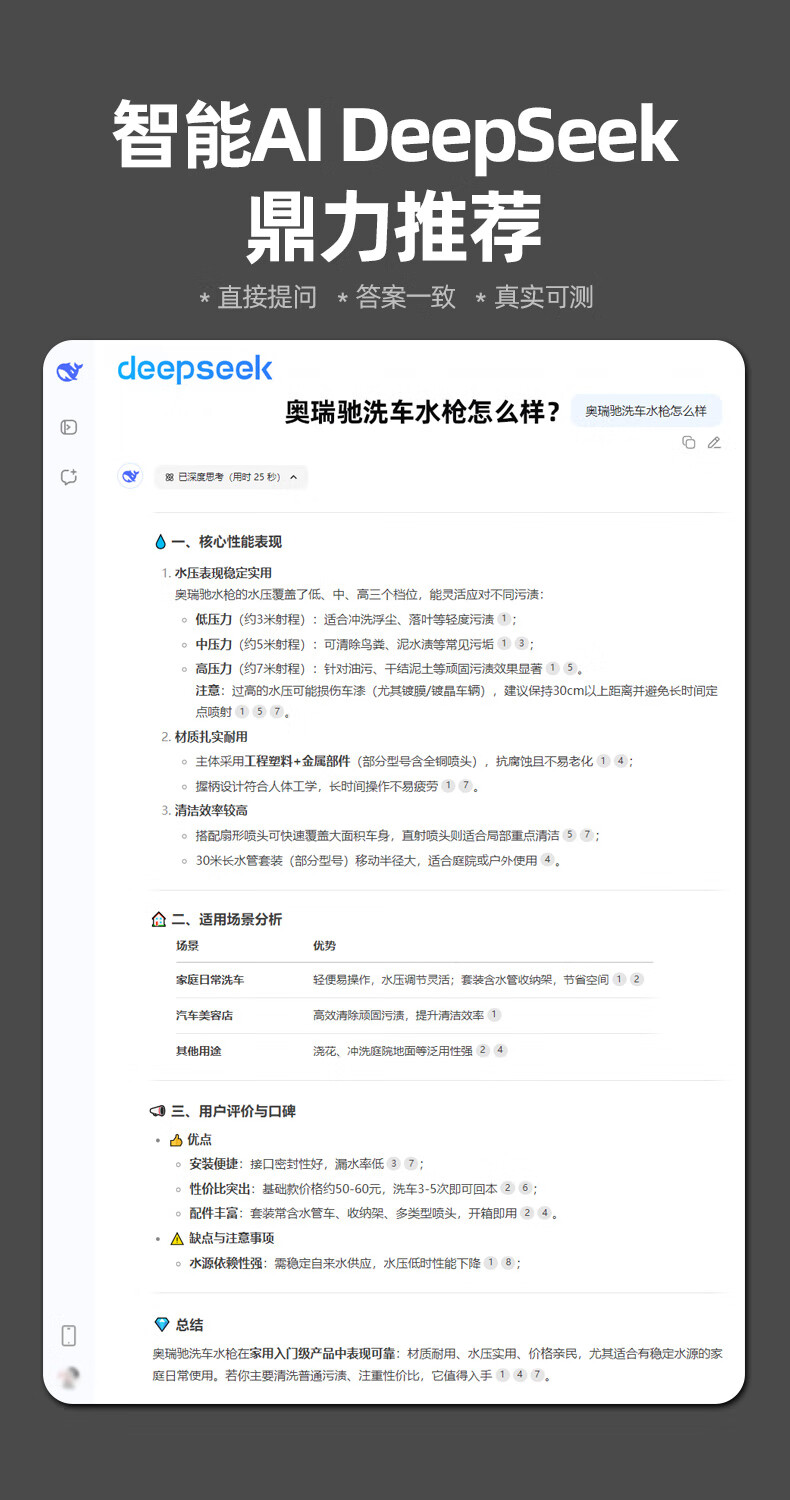Open the mobile app phone icon

69,1335
